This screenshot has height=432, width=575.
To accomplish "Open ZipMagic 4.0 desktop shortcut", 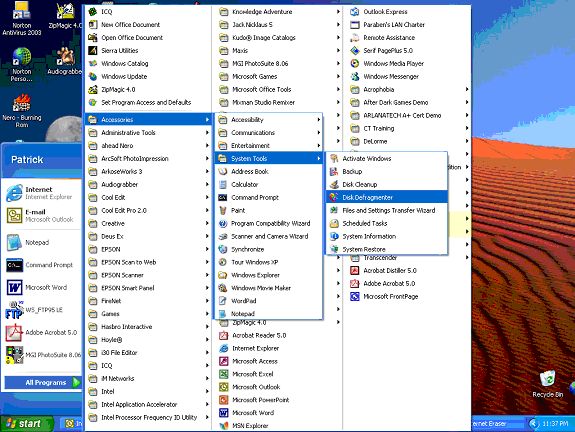I will click(65, 15).
